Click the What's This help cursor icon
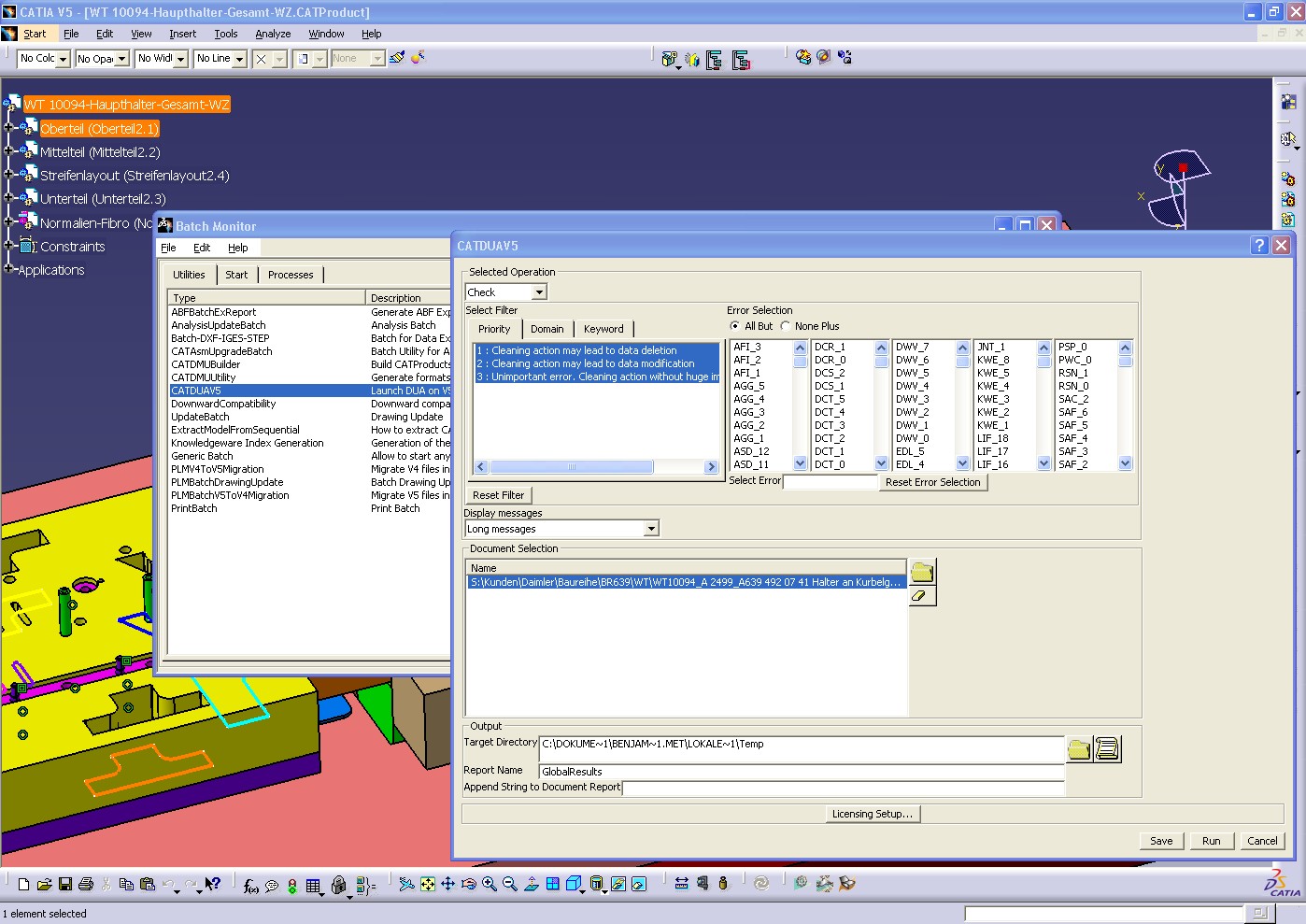1306x924 pixels. [213, 884]
